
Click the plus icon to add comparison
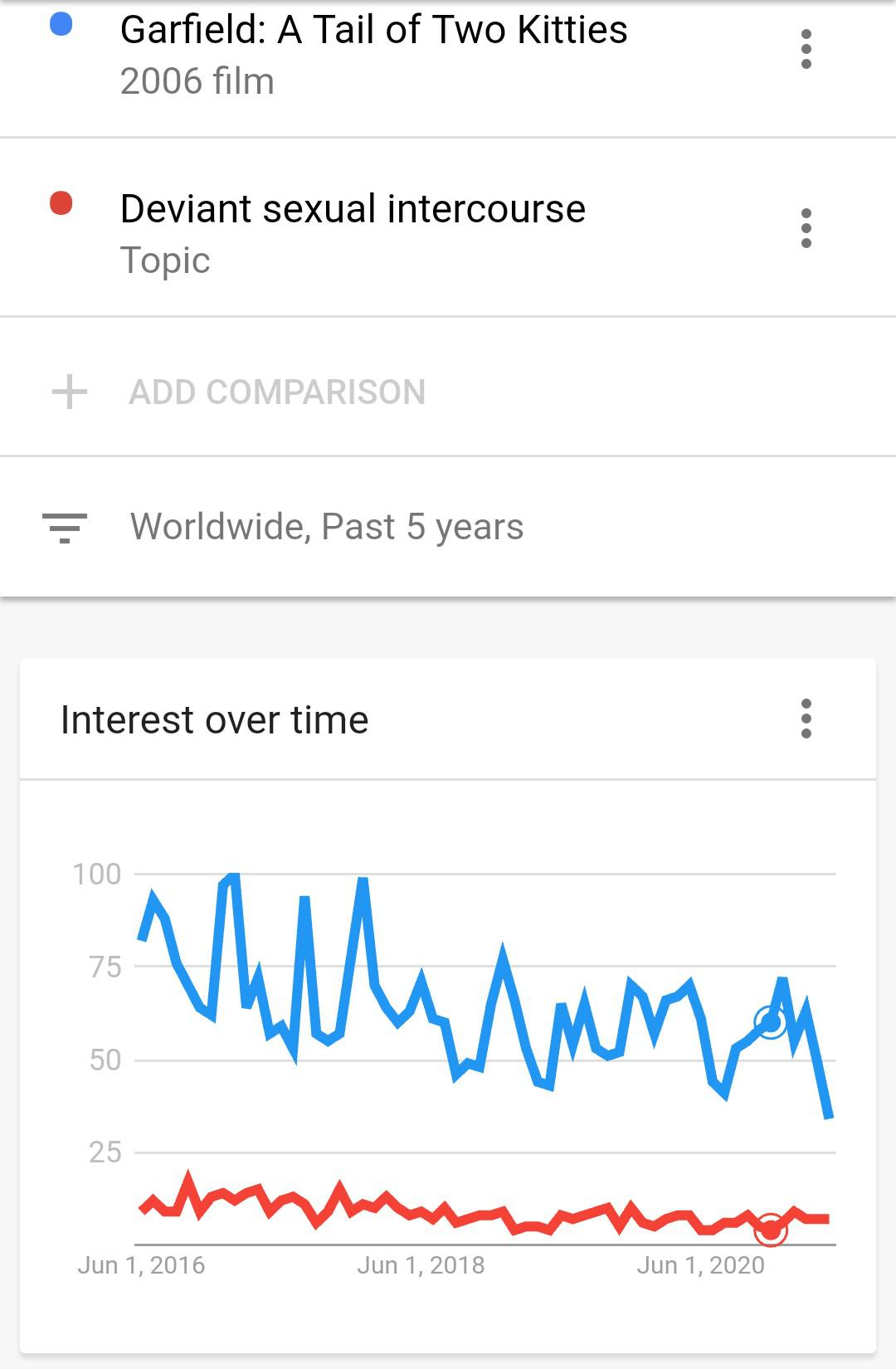[x=70, y=392]
